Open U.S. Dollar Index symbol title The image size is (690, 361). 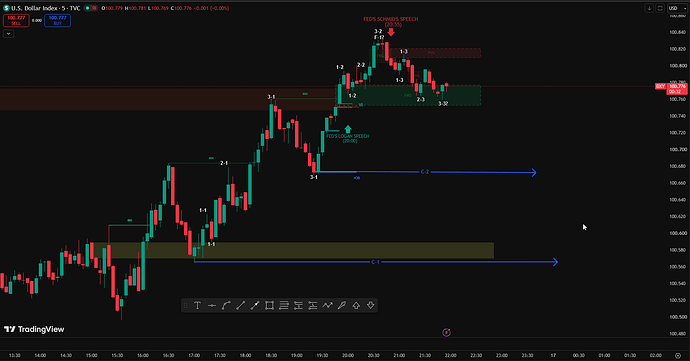point(45,8)
